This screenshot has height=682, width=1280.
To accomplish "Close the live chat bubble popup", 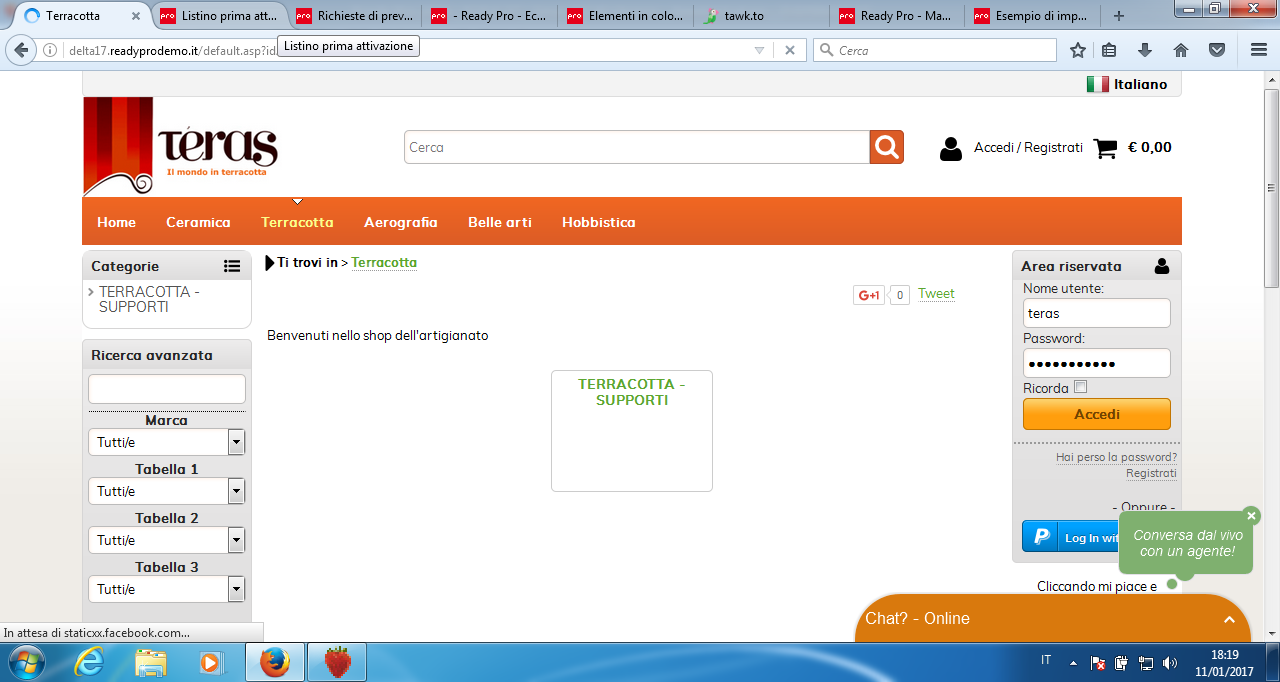I will 1252,516.
